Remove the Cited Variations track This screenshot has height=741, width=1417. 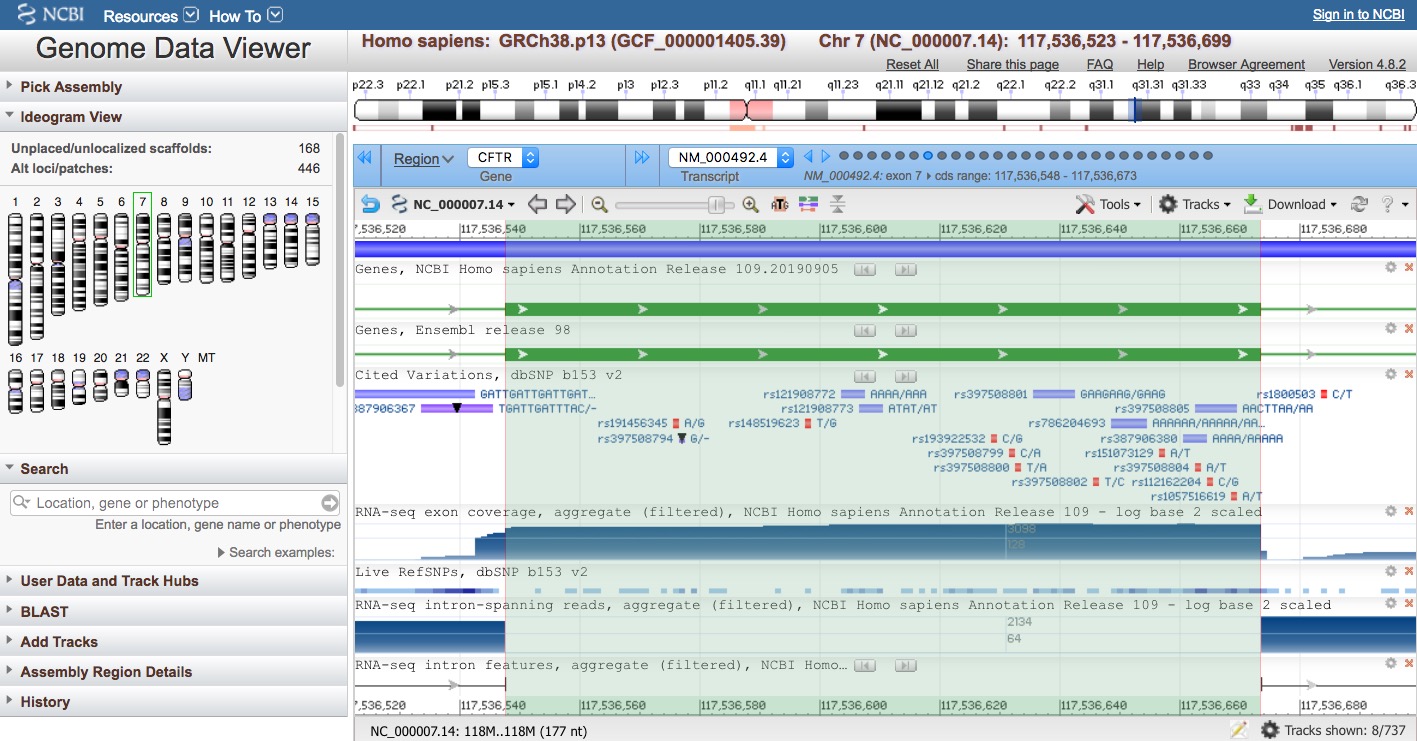[x=1409, y=374]
